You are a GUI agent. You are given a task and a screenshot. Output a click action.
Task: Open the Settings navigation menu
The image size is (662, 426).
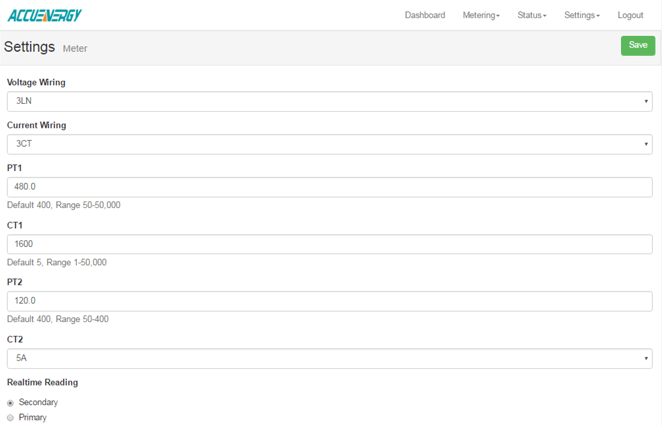pyautogui.click(x=581, y=16)
